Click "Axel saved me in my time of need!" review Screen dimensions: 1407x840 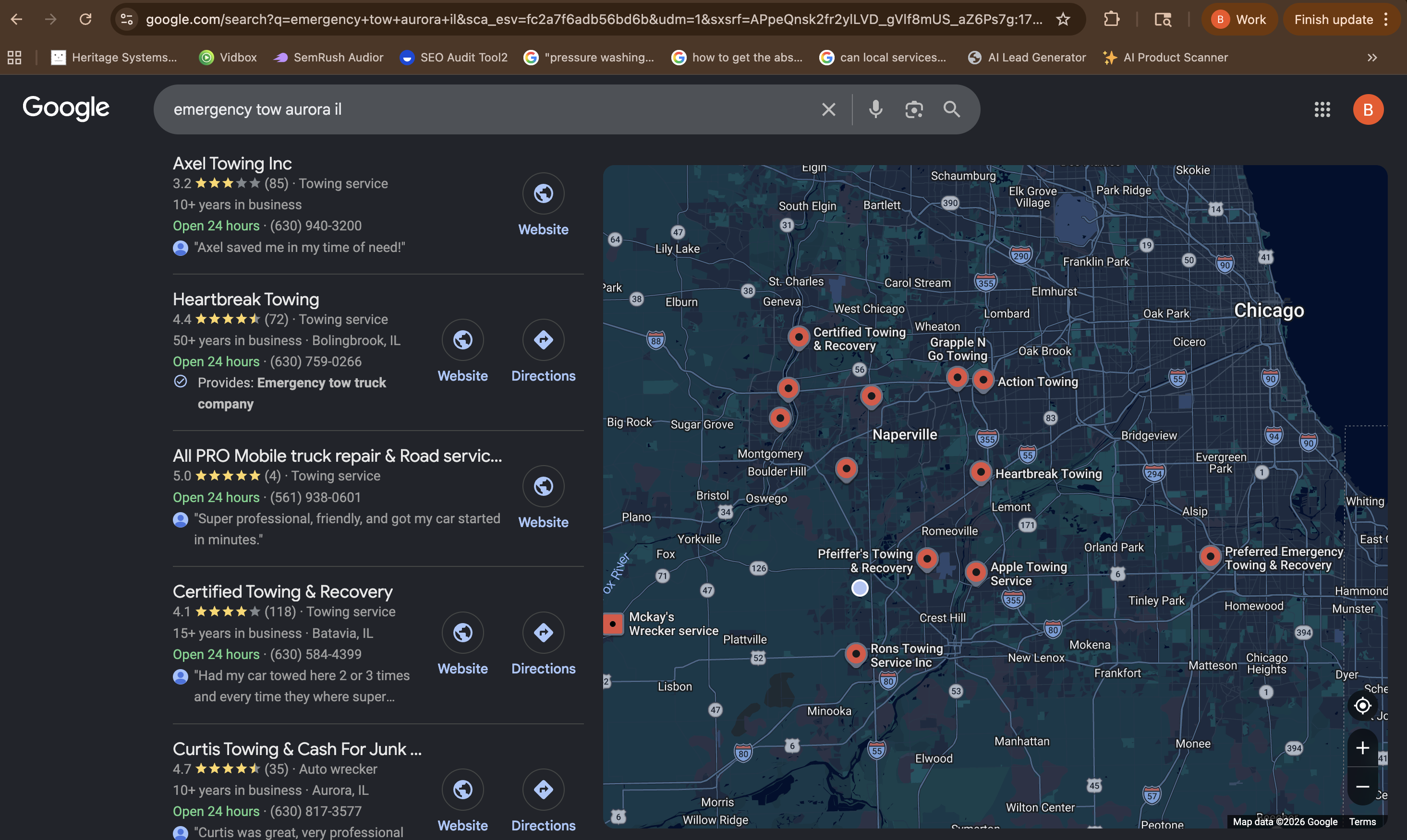(300, 247)
